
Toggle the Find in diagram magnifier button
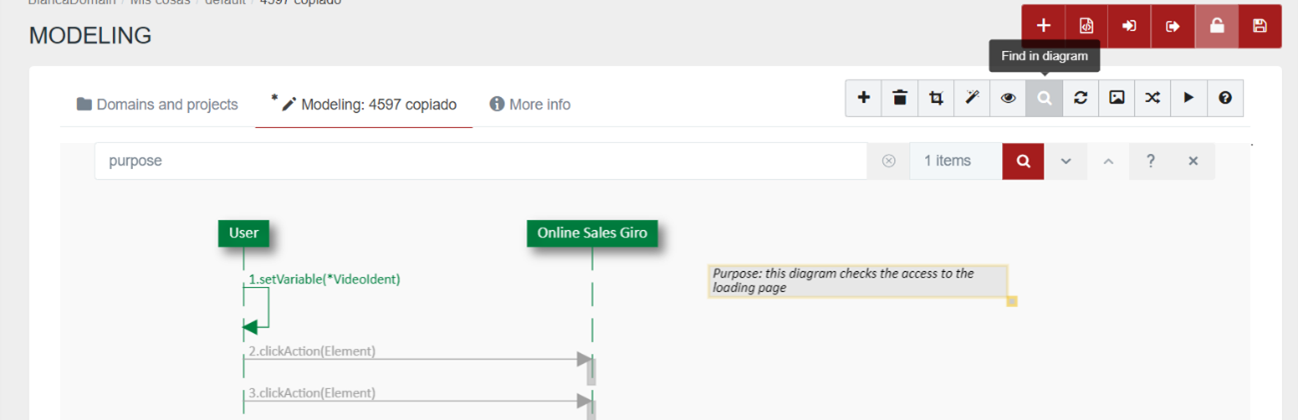pos(1044,98)
